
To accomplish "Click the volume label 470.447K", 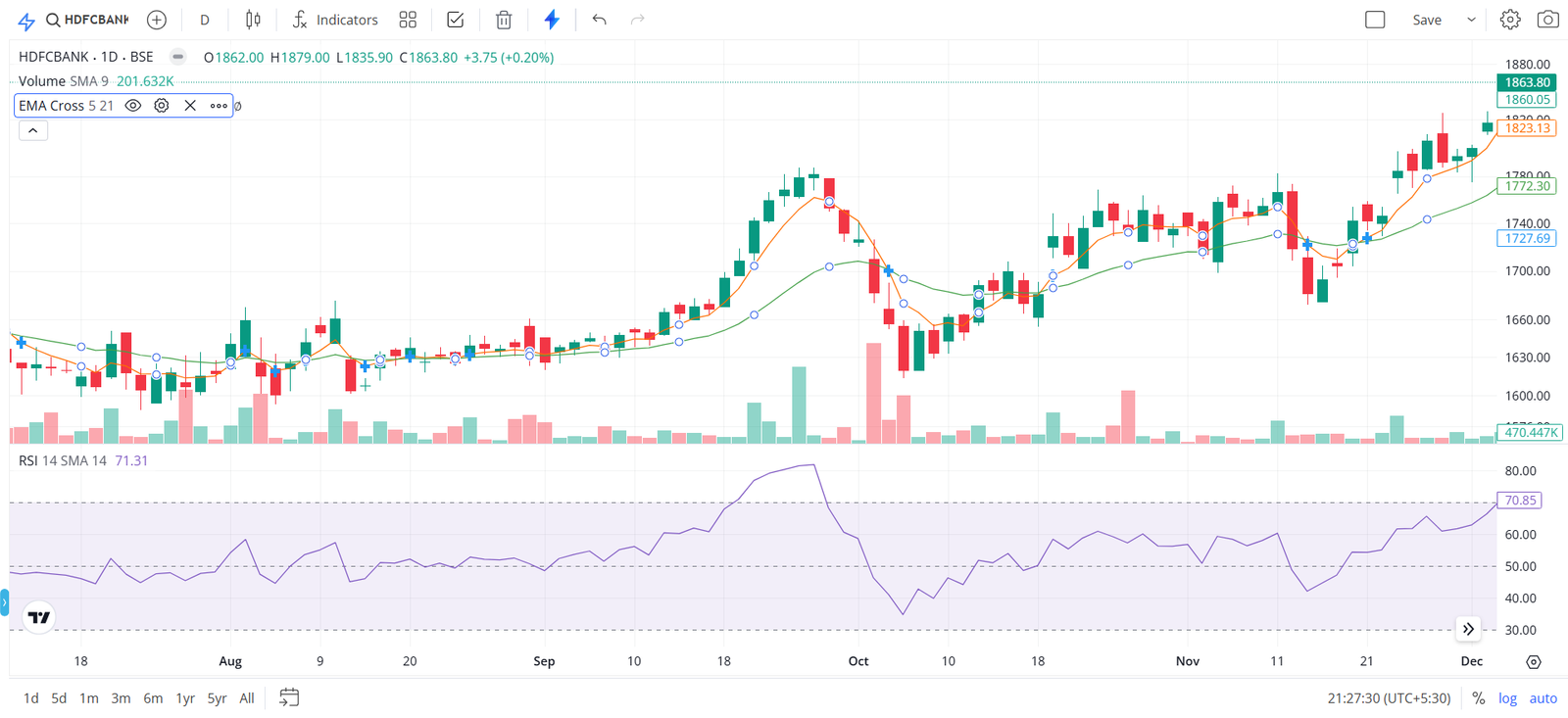I will click(x=1532, y=432).
